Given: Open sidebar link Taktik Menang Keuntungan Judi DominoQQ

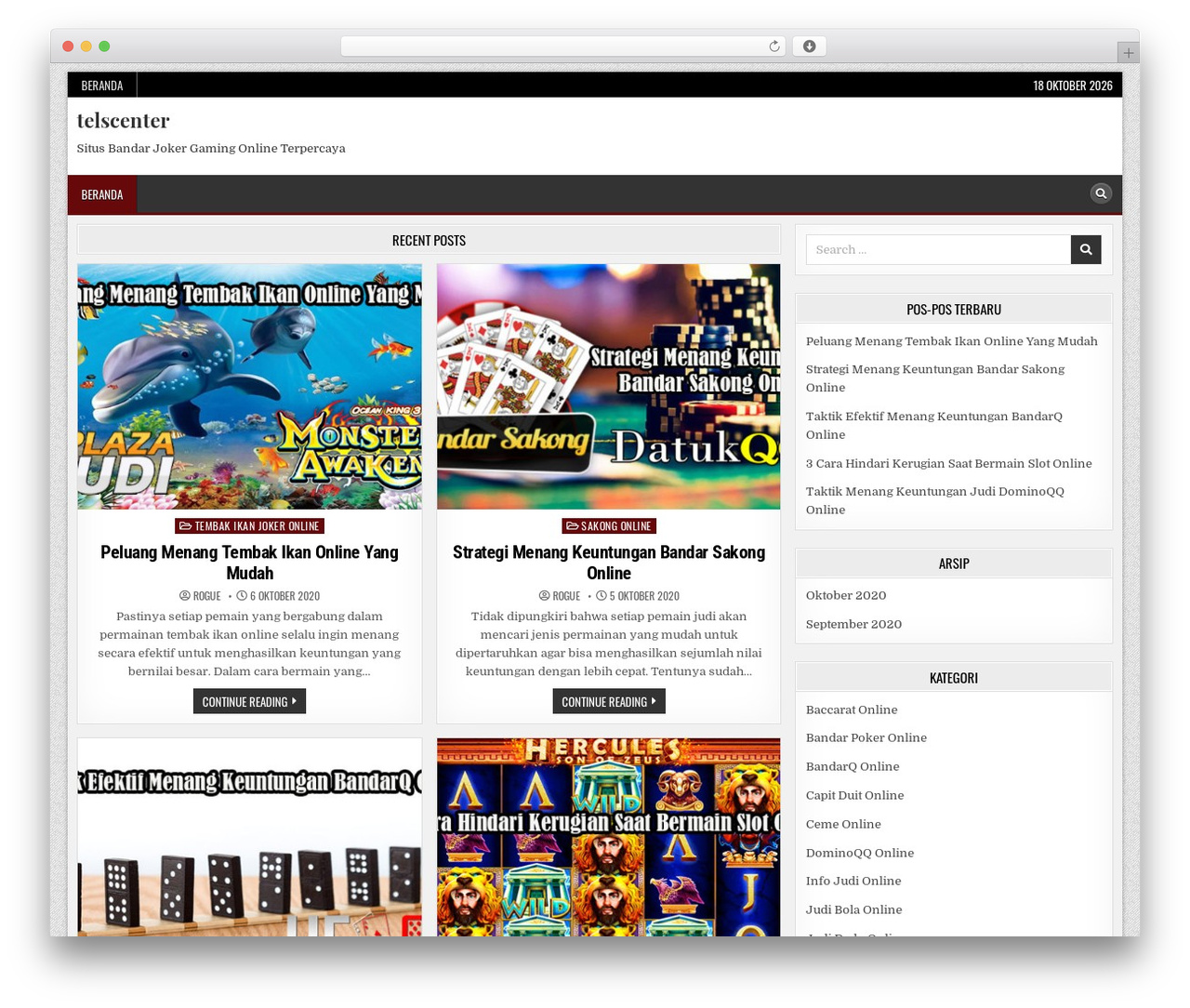Looking at the screenshot, I should click(935, 500).
